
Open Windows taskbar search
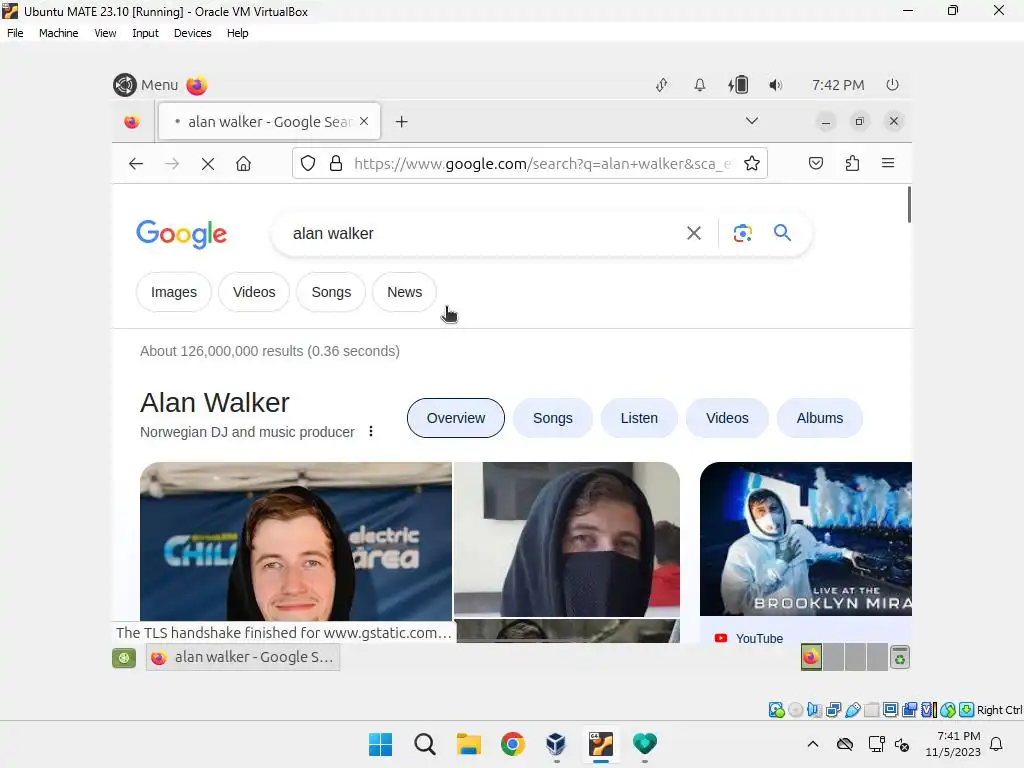424,744
